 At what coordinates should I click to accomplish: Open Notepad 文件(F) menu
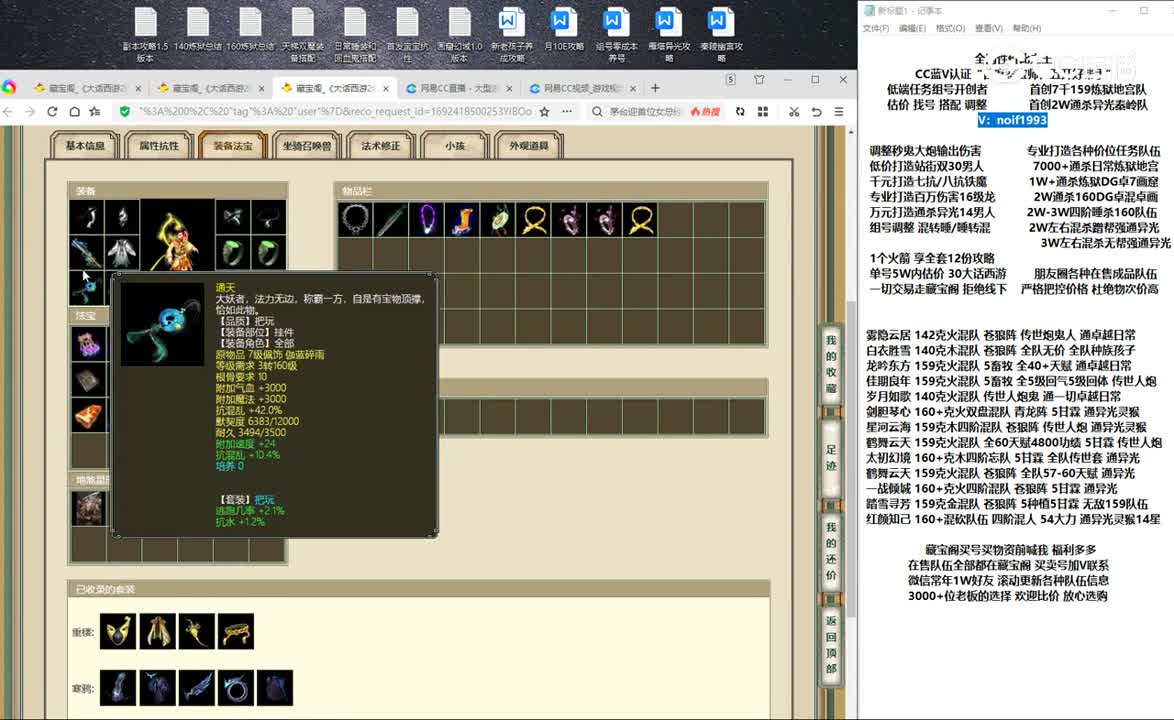click(875, 28)
